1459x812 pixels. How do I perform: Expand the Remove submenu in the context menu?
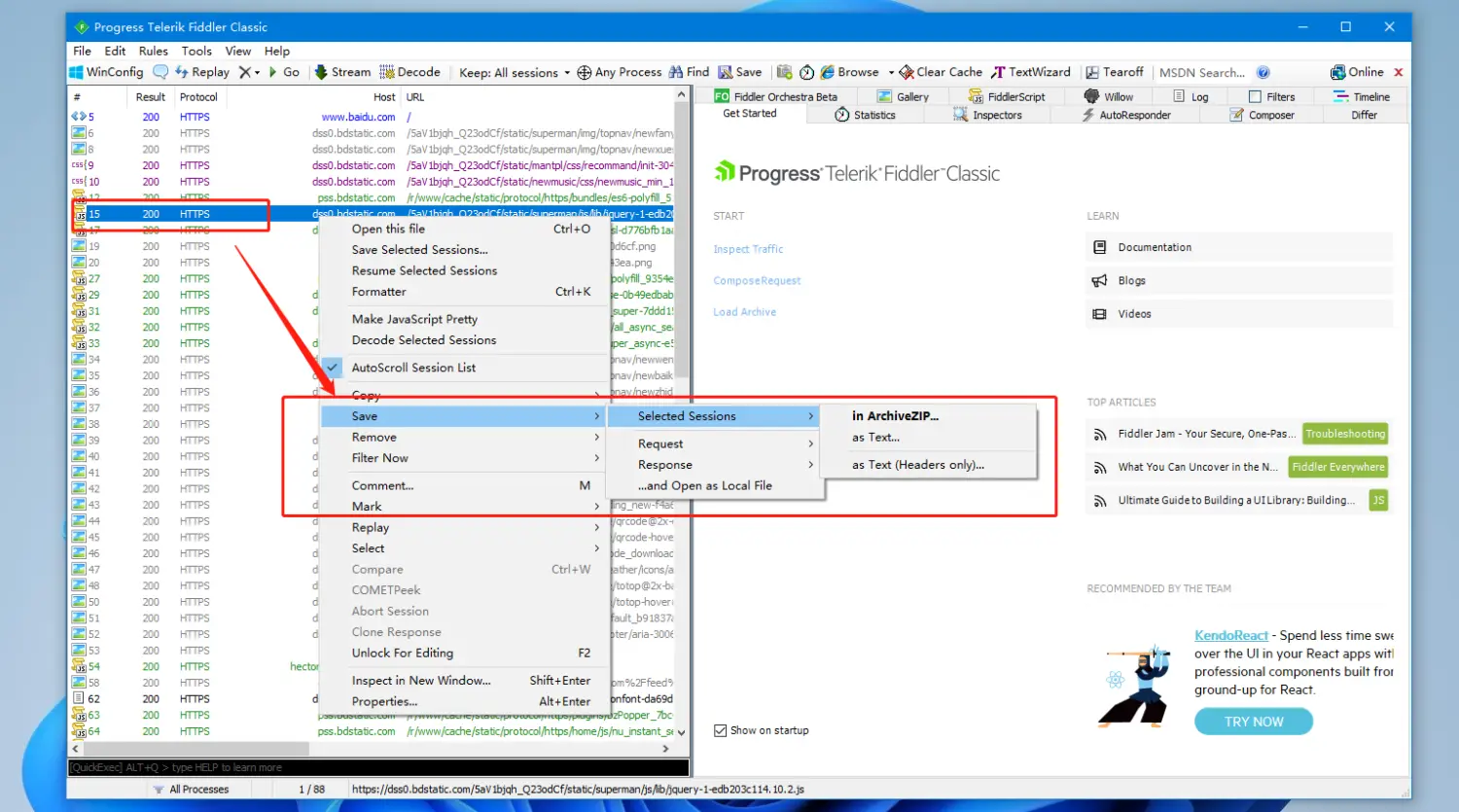[x=463, y=438]
